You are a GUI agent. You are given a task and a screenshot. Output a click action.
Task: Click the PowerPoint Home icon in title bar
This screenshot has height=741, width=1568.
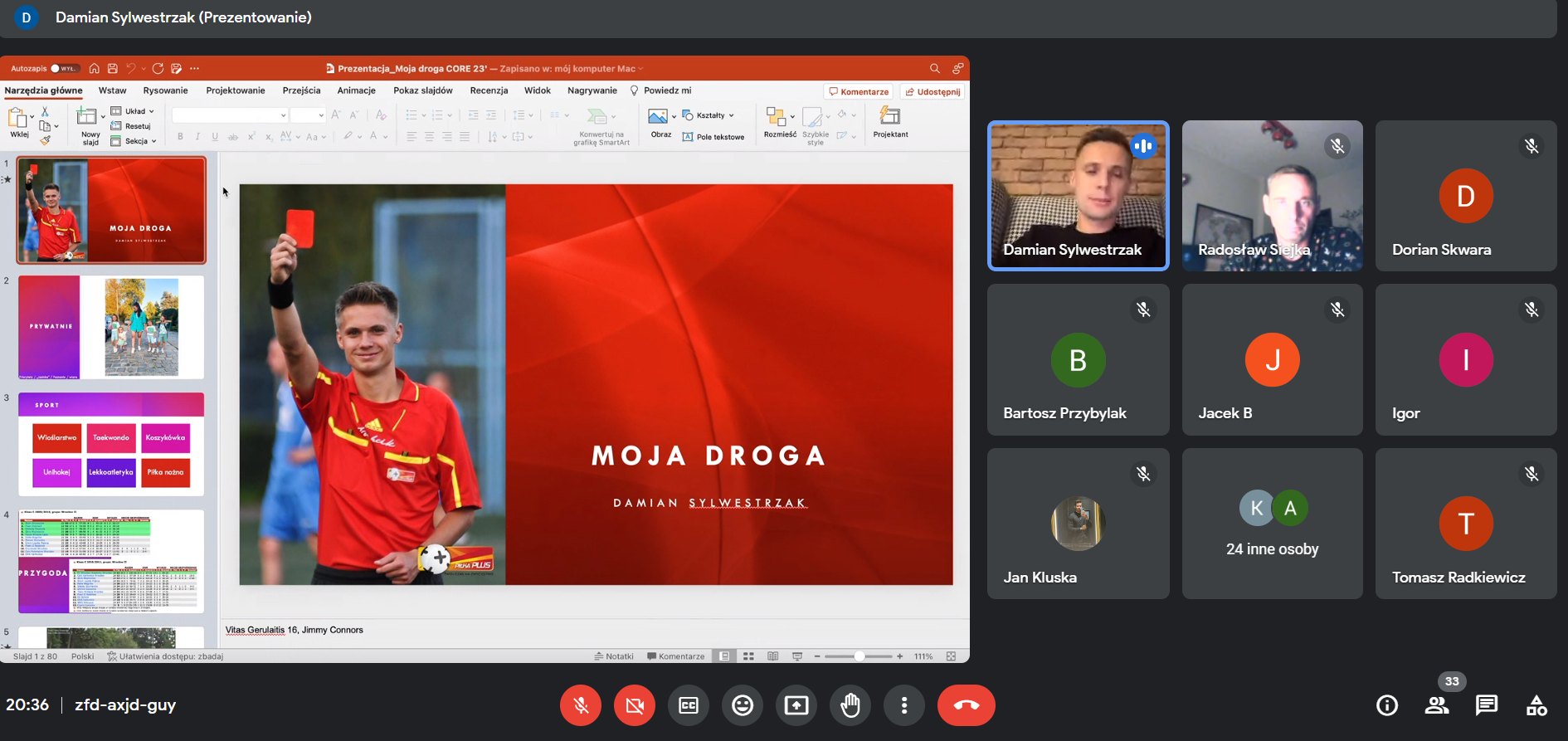pyautogui.click(x=95, y=68)
